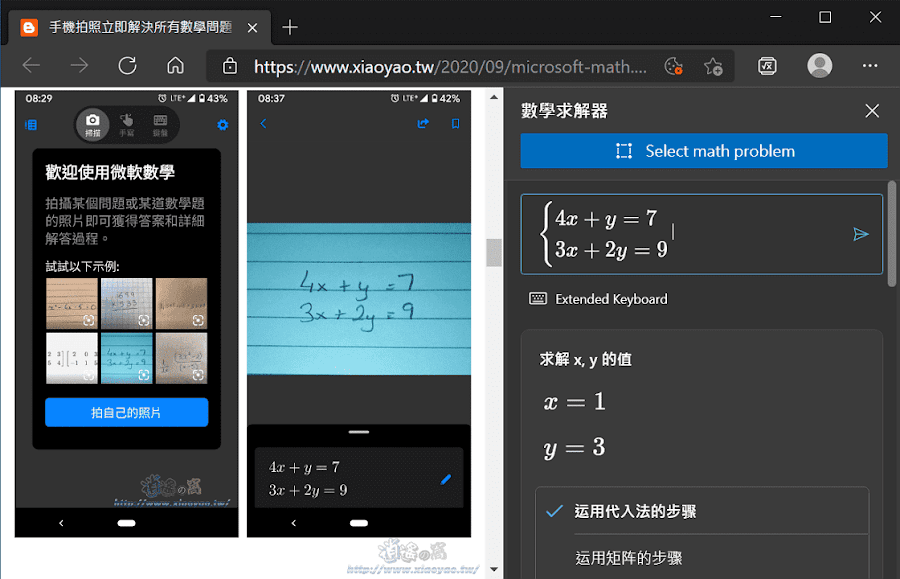Close the 數學求解器 panel
The height and width of the screenshot is (579, 900).
(x=872, y=111)
